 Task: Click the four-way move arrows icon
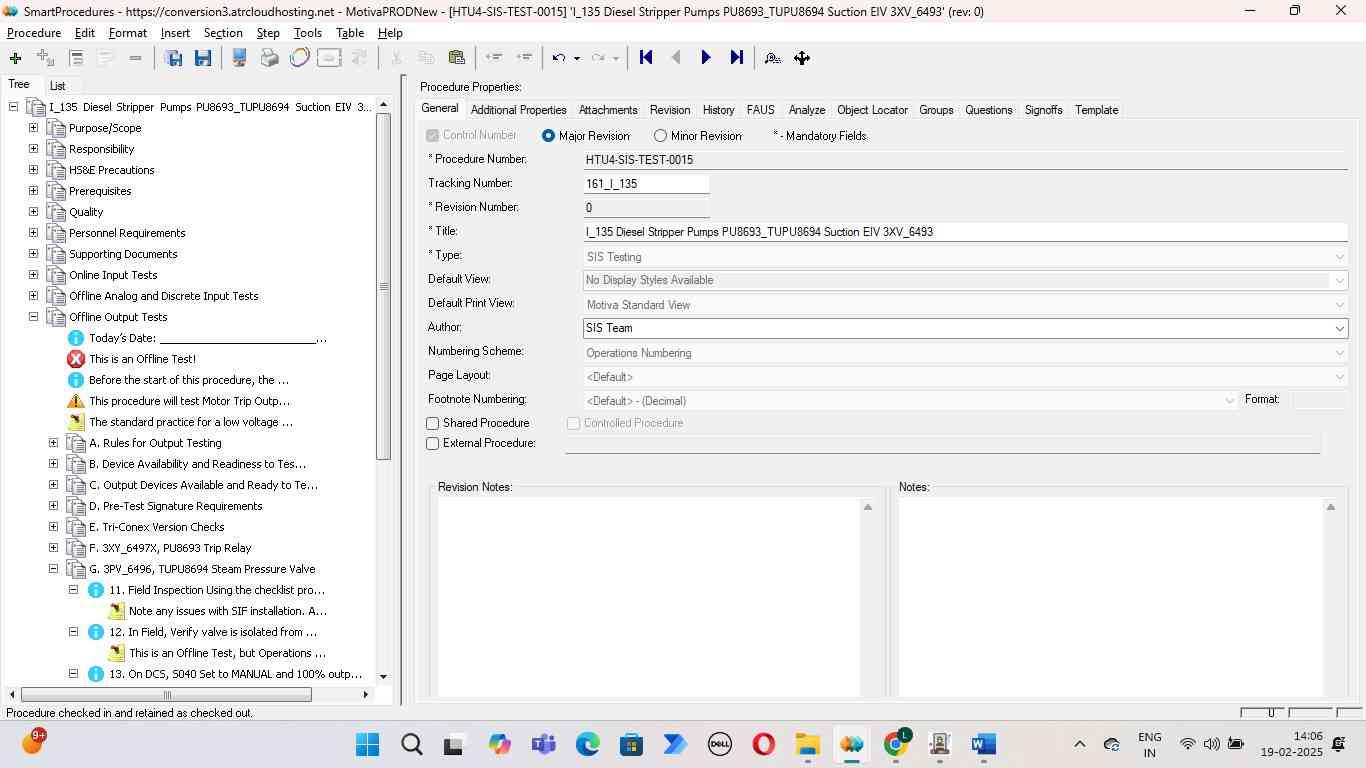(x=802, y=58)
